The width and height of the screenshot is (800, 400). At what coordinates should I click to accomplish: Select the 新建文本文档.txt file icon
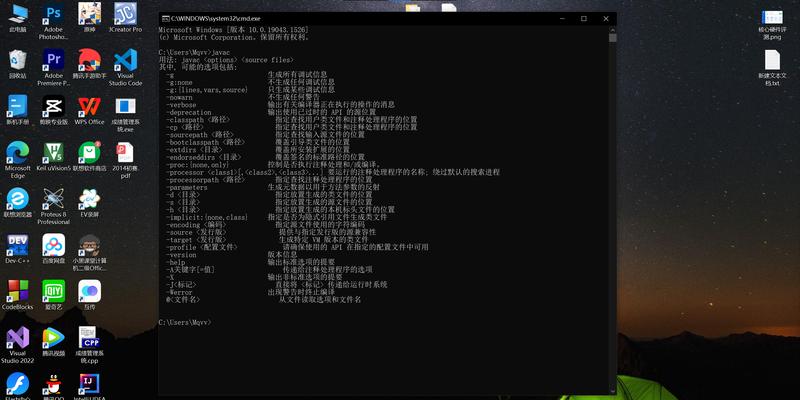772,68
